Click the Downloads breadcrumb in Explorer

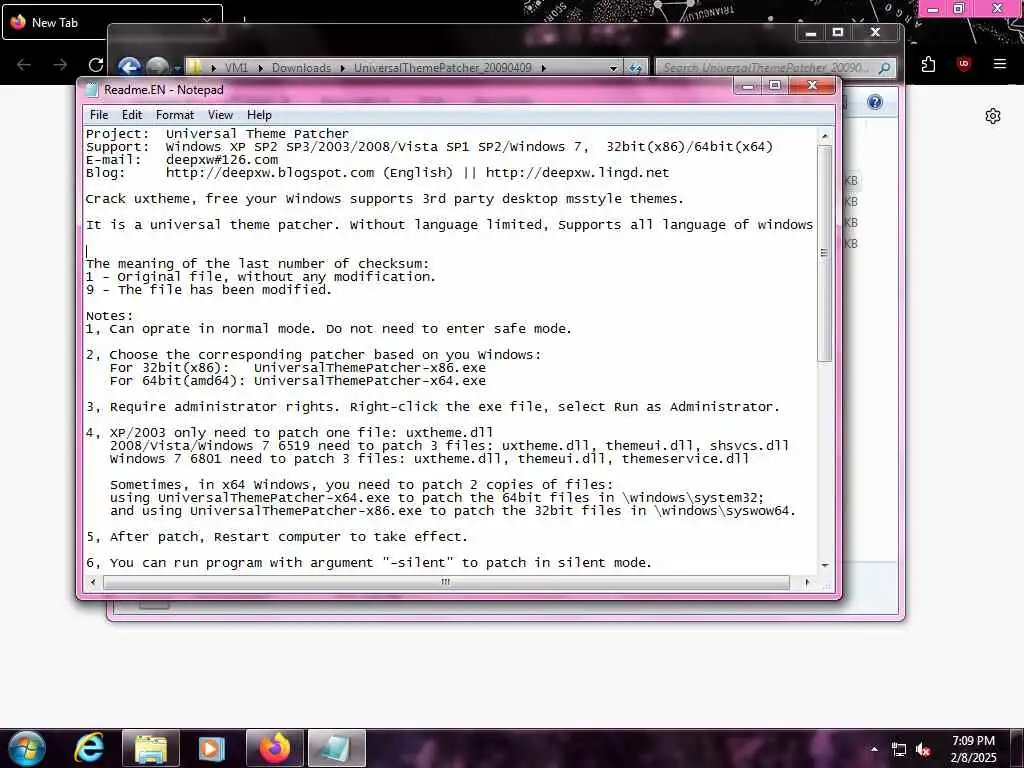[x=301, y=68]
